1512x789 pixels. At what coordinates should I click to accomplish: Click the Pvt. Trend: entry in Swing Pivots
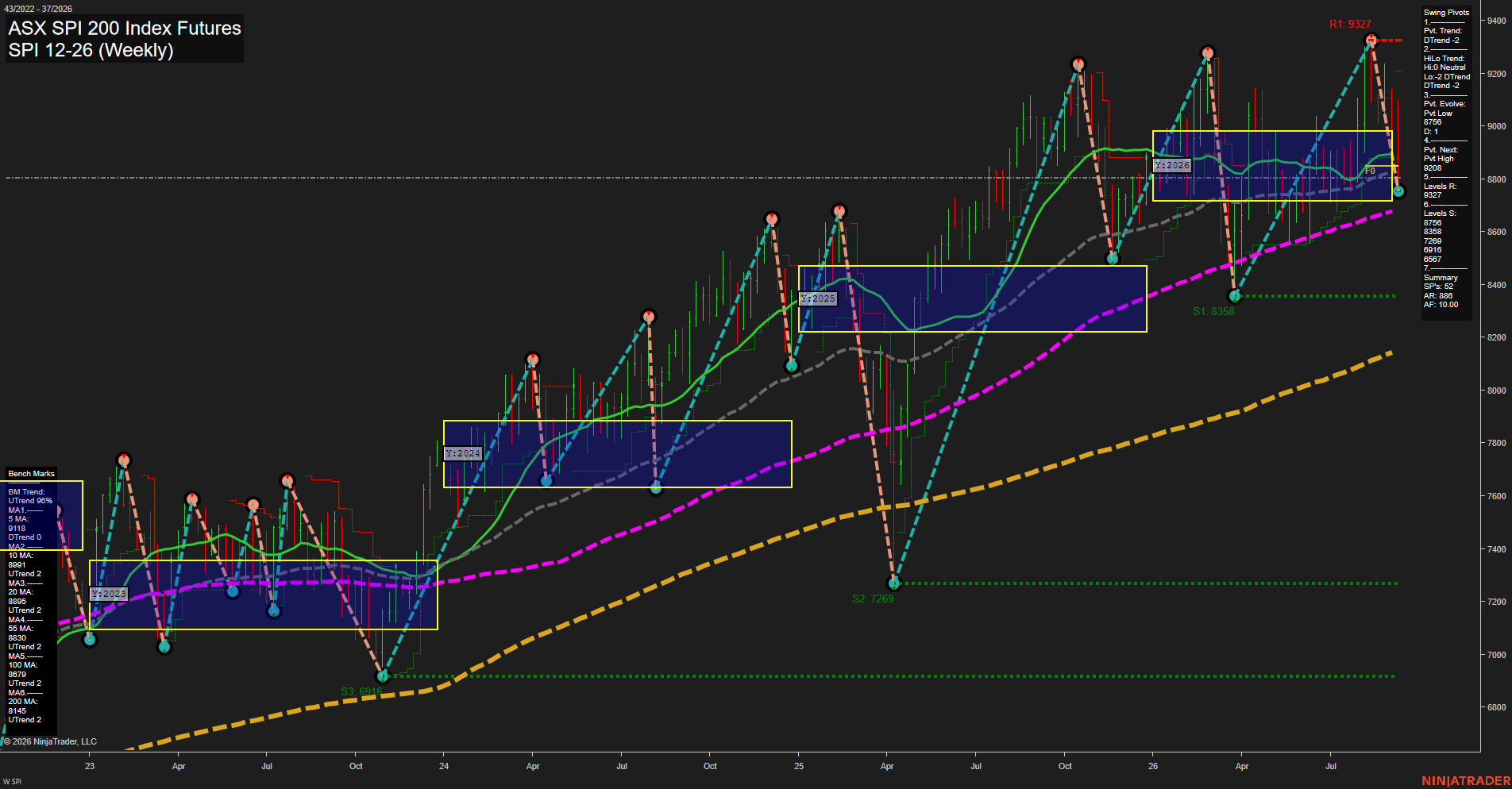[1442, 31]
